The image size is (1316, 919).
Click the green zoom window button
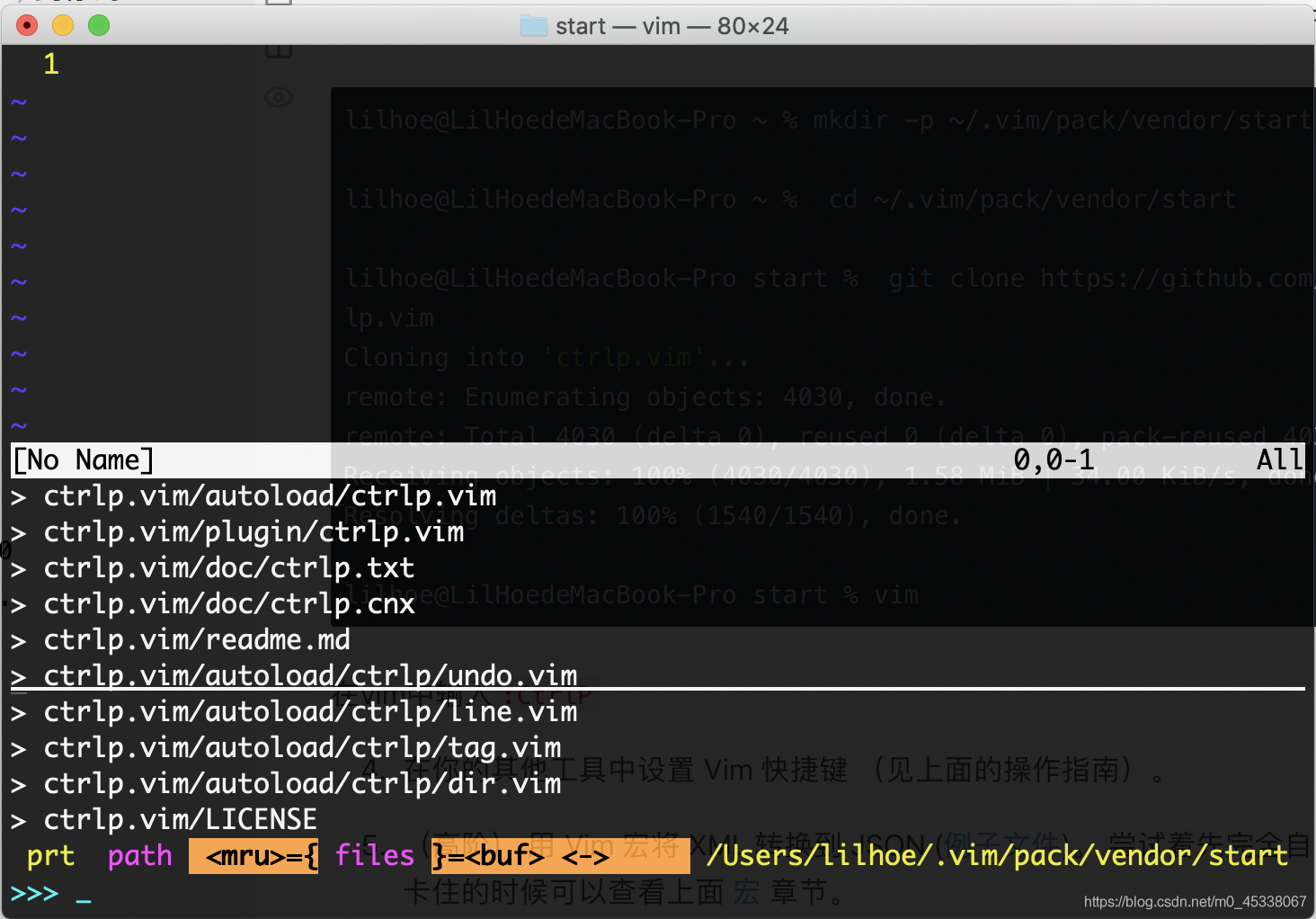pos(99,25)
